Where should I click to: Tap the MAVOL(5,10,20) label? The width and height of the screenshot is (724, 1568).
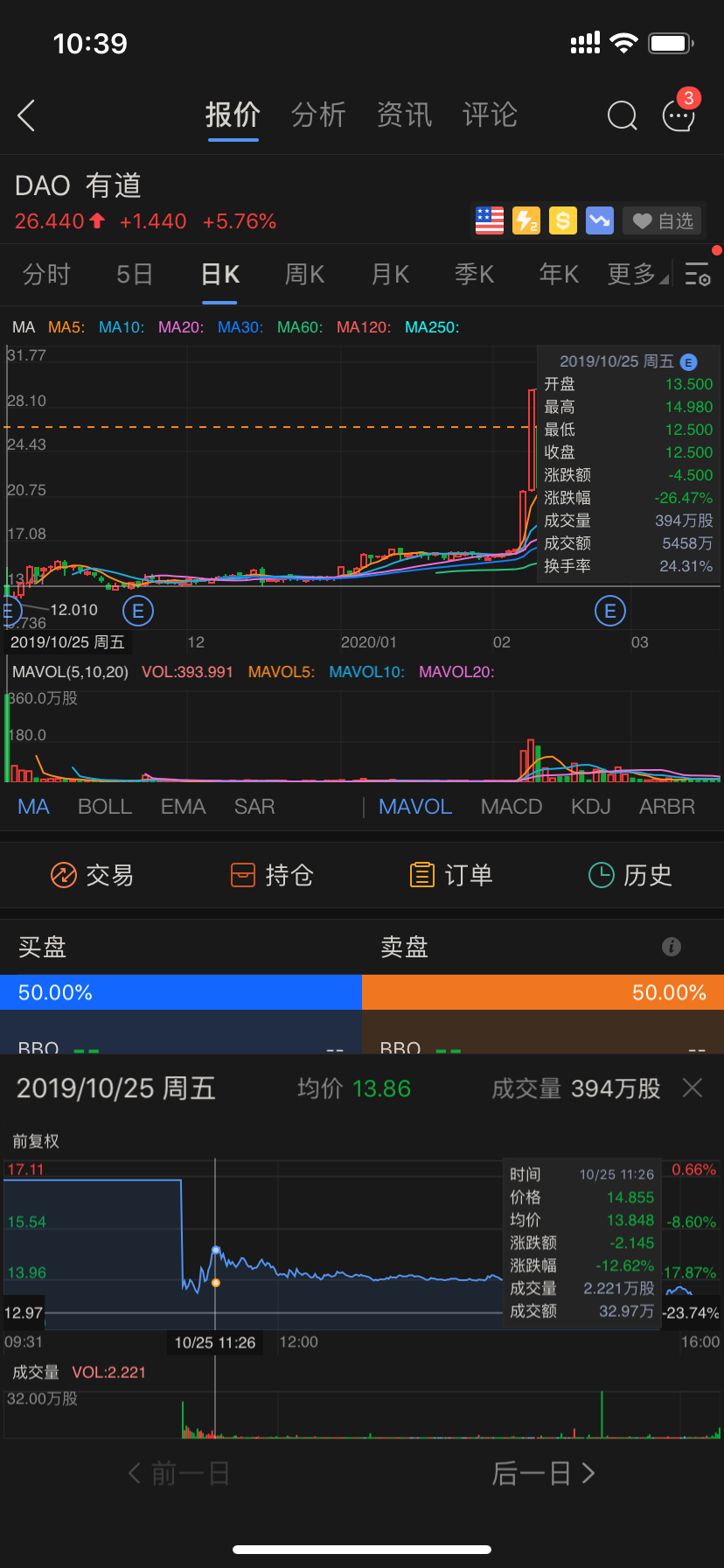(x=70, y=672)
